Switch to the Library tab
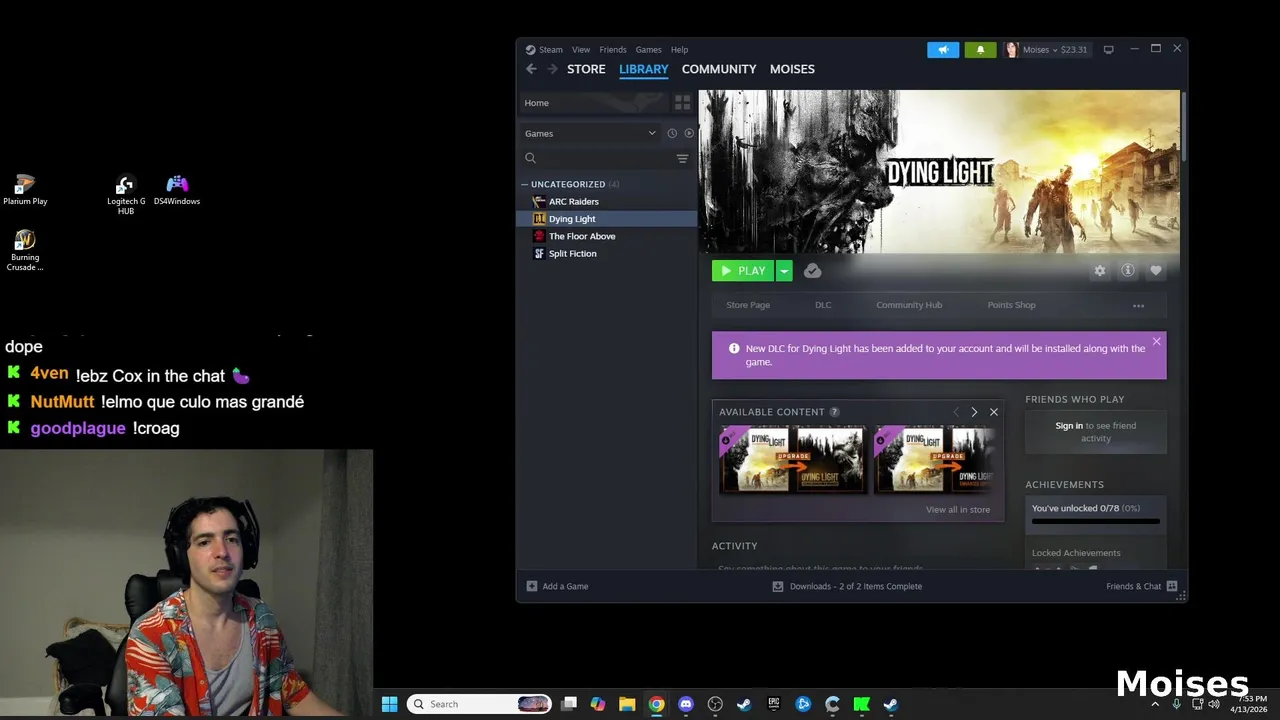1280x720 pixels. (643, 69)
